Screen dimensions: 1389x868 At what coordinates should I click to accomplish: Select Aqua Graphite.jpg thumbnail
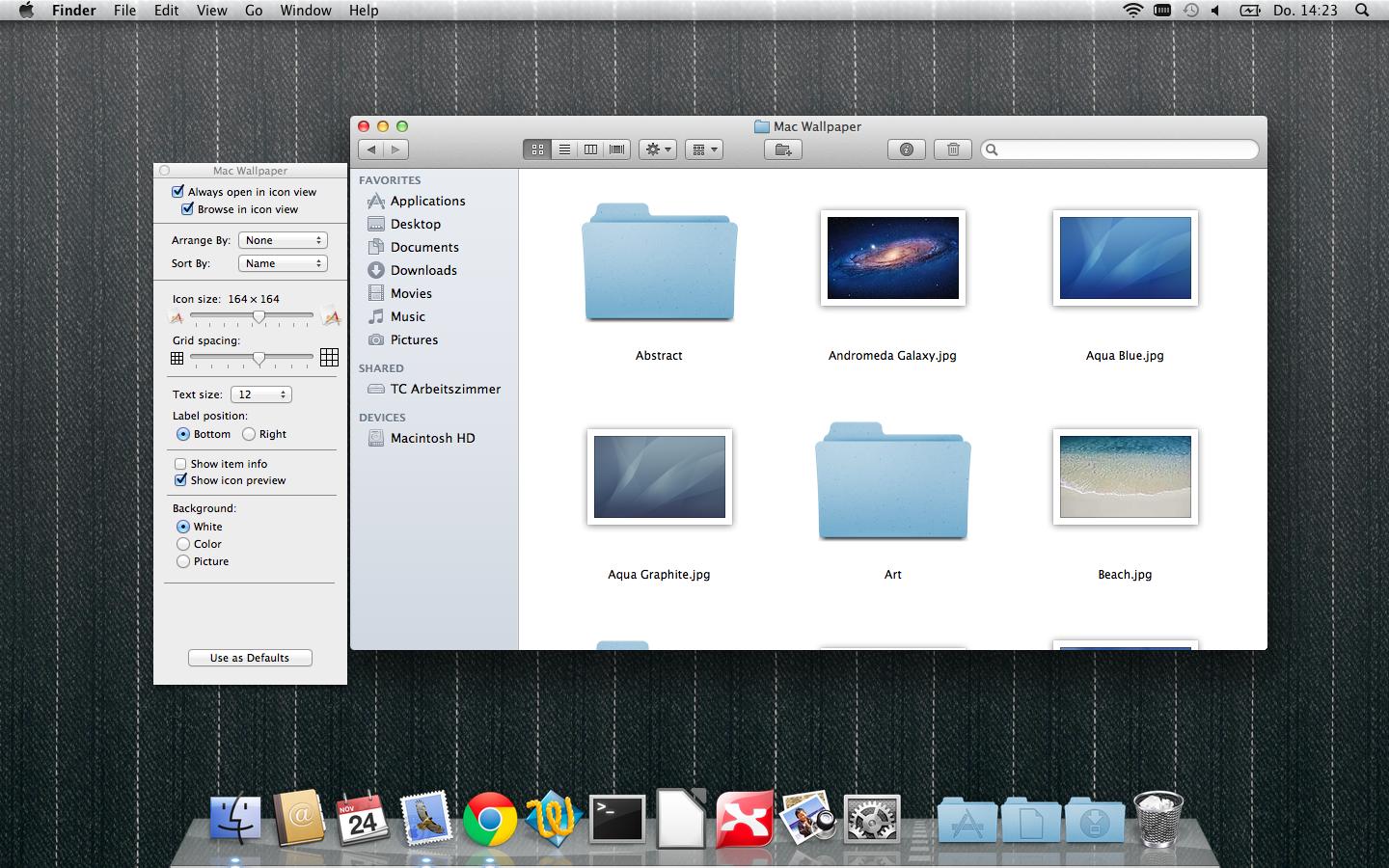[x=660, y=476]
